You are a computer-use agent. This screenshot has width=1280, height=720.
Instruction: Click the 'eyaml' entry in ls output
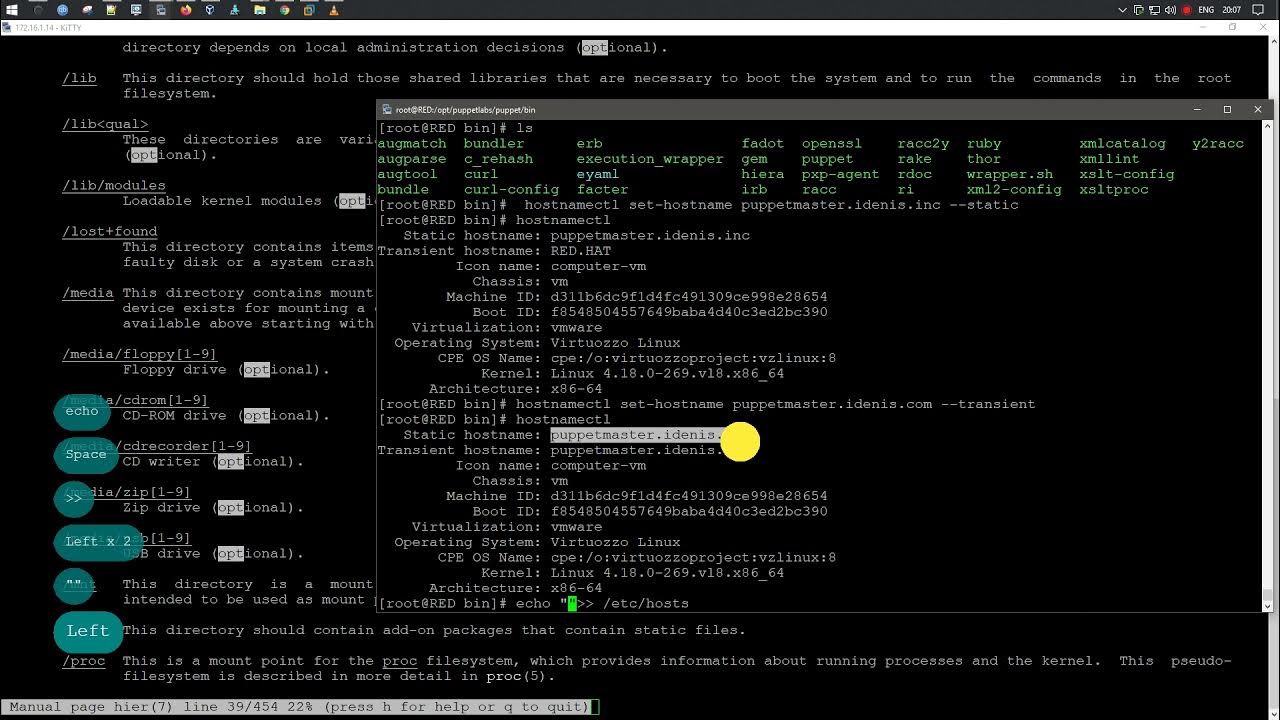(597, 174)
